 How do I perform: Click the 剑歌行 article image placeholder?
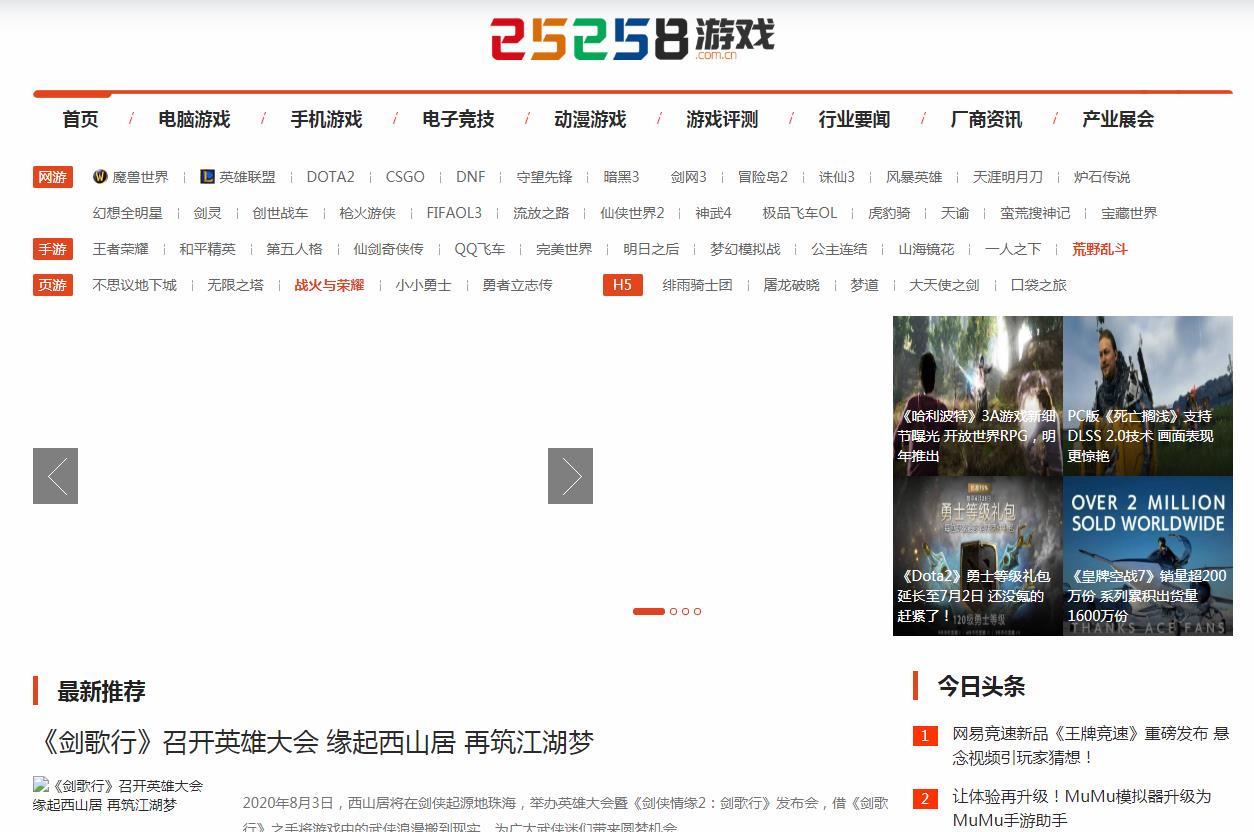118,795
